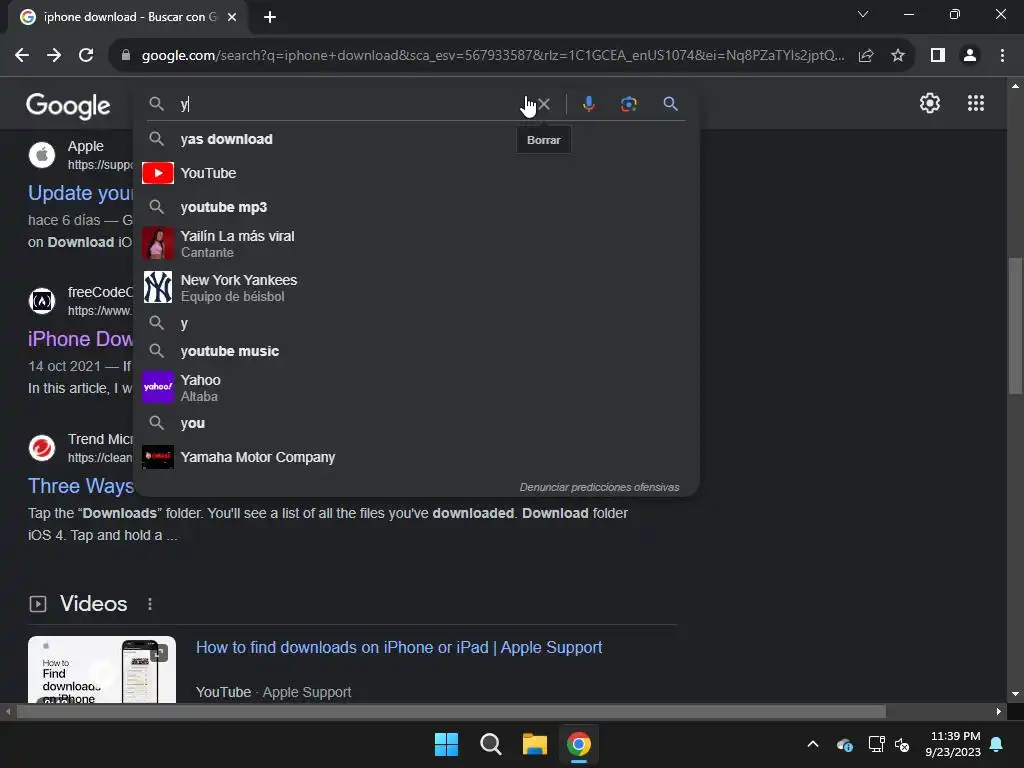Open the share this page icon
Viewport: 1024px width, 768px height.
866,56
